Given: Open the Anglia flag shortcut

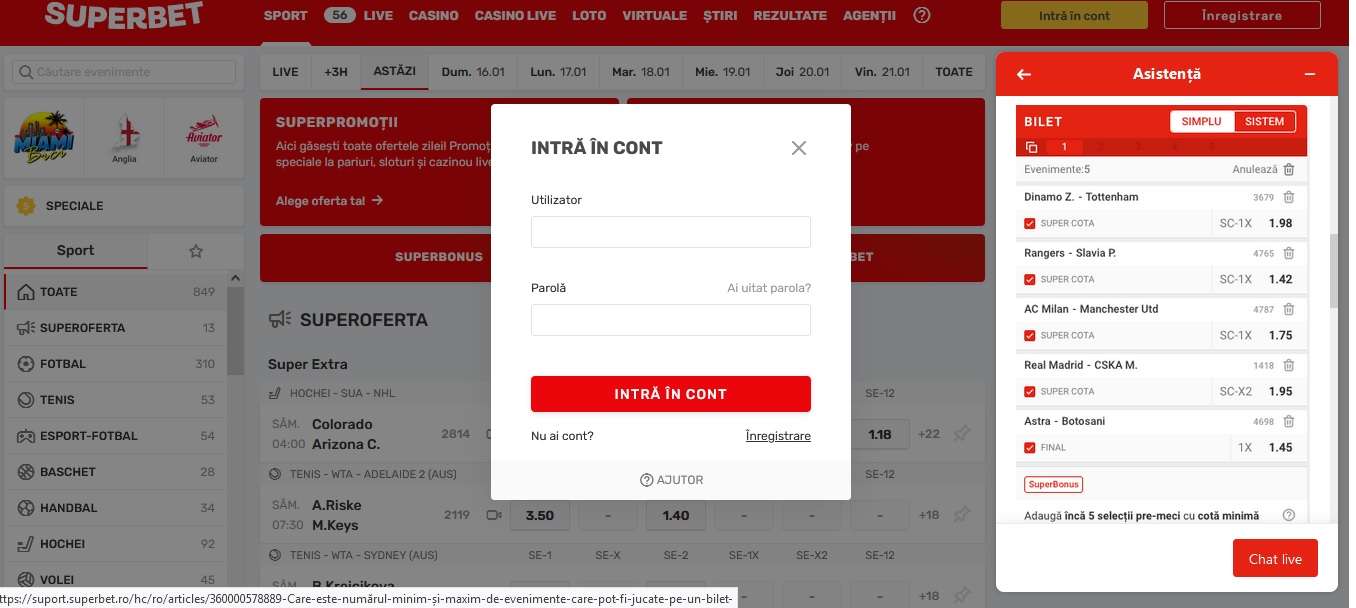Looking at the screenshot, I should 124,138.
